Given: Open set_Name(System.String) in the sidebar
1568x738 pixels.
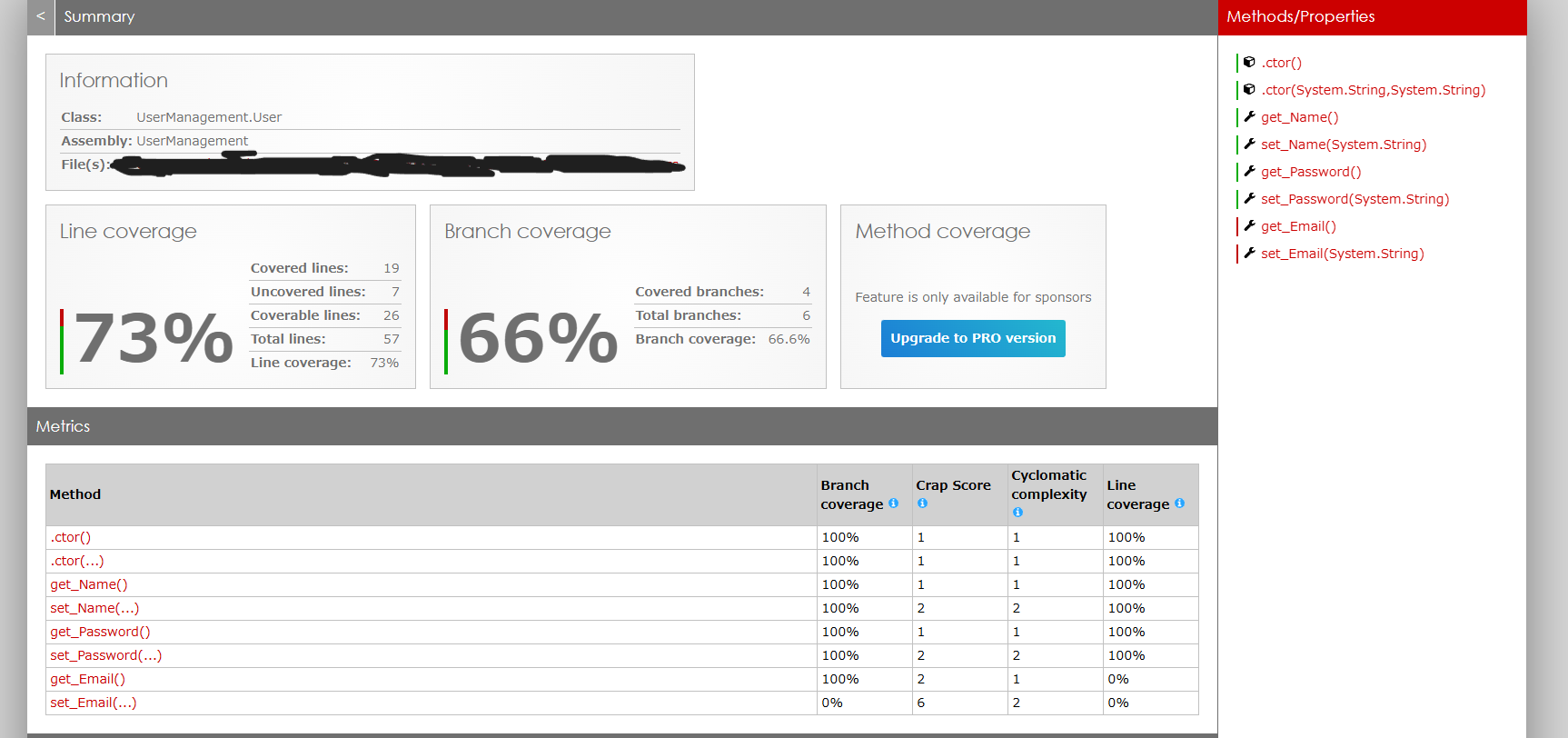Looking at the screenshot, I should [x=1344, y=145].
